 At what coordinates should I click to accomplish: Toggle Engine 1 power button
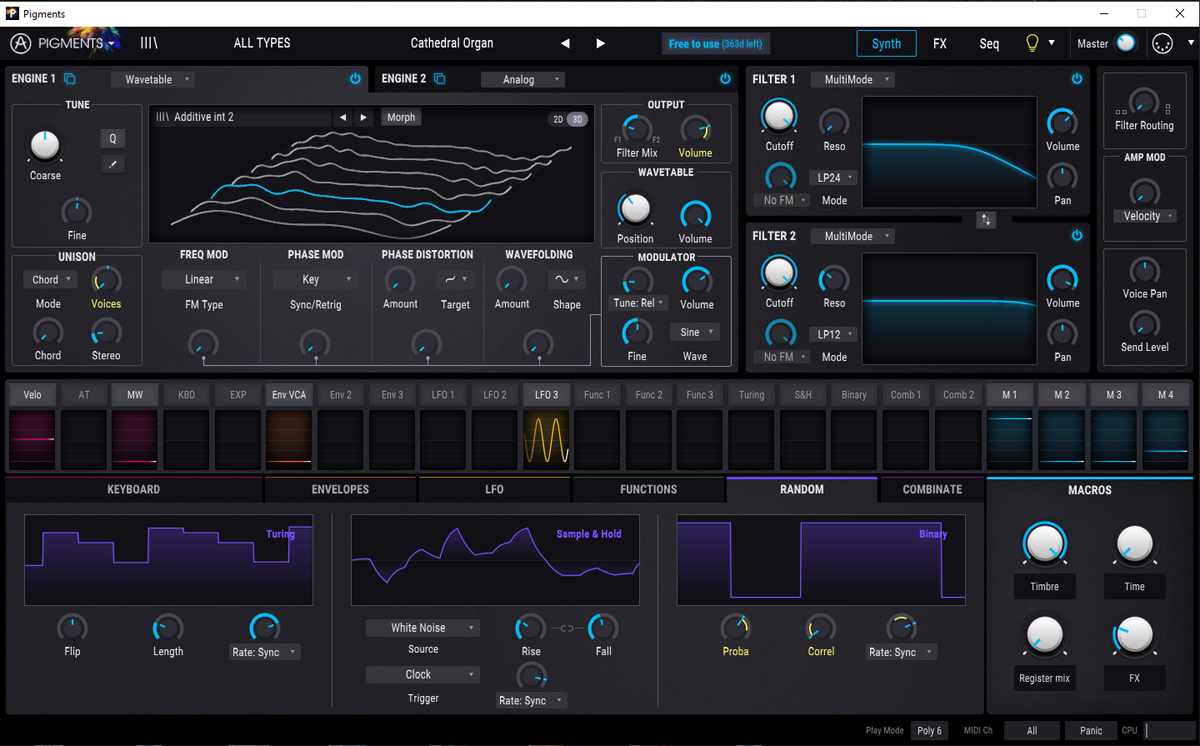coord(355,79)
